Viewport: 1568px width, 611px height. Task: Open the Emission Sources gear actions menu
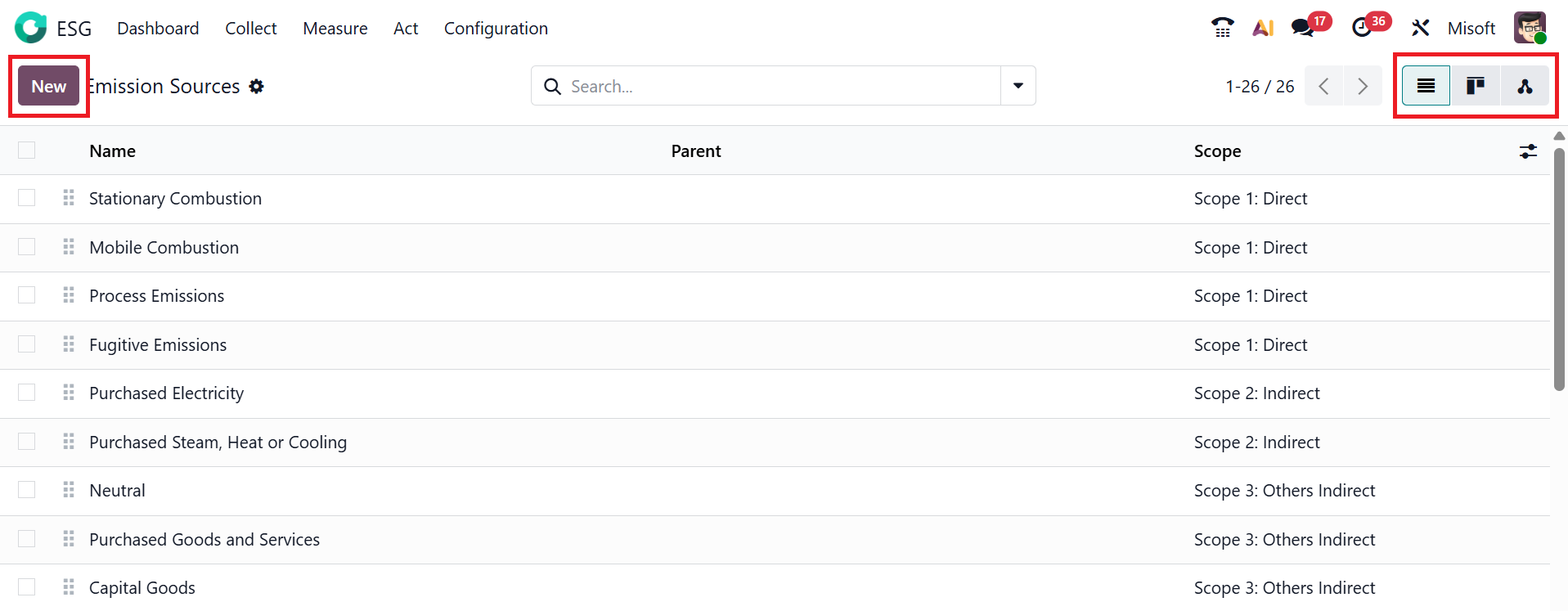click(x=257, y=86)
